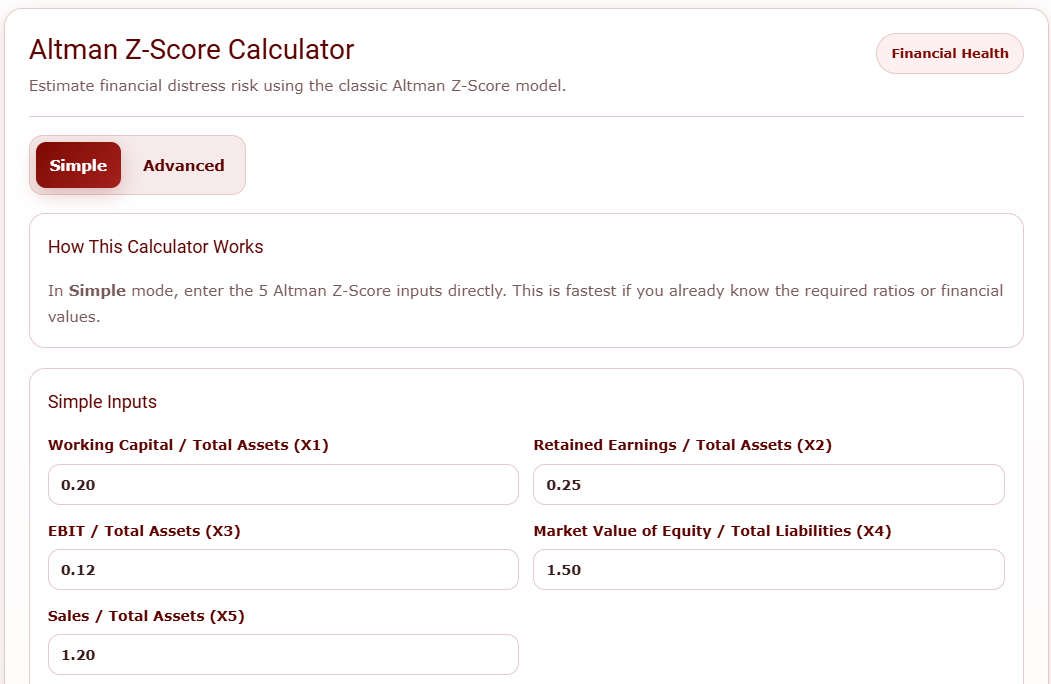Click the calculator explanation paragraph

click(525, 303)
